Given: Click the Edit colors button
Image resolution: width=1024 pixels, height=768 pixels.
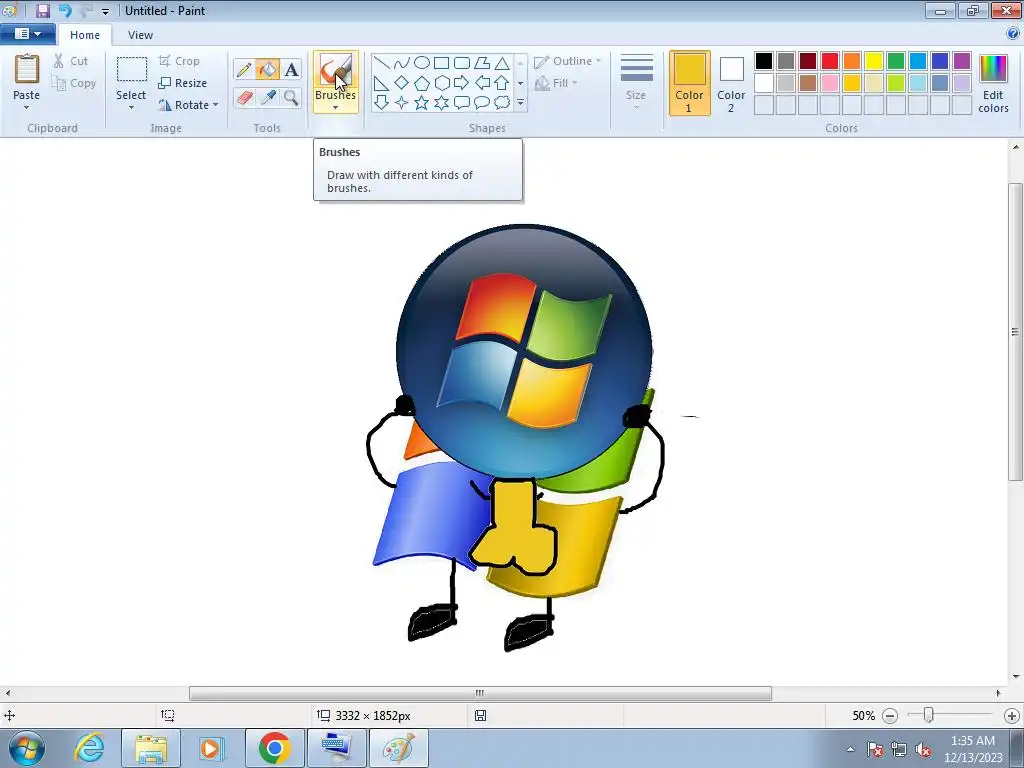Looking at the screenshot, I should (993, 84).
